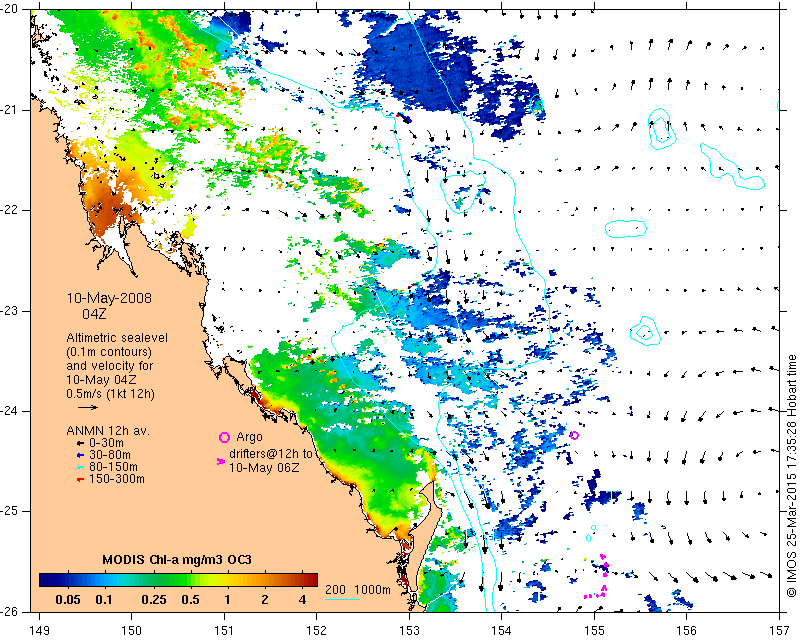Image resolution: width=800 pixels, height=640 pixels.
Task: Click the blue 30-80m arrow legend symbol
Action: point(80,455)
